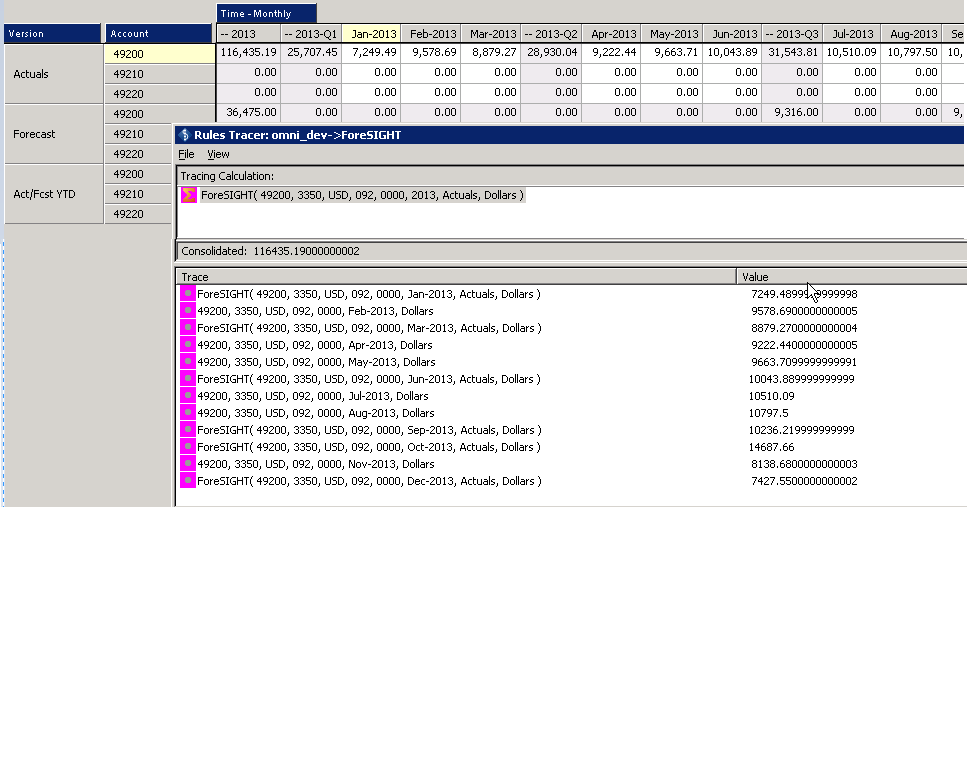Click the trace value 10510.09

[772, 396]
